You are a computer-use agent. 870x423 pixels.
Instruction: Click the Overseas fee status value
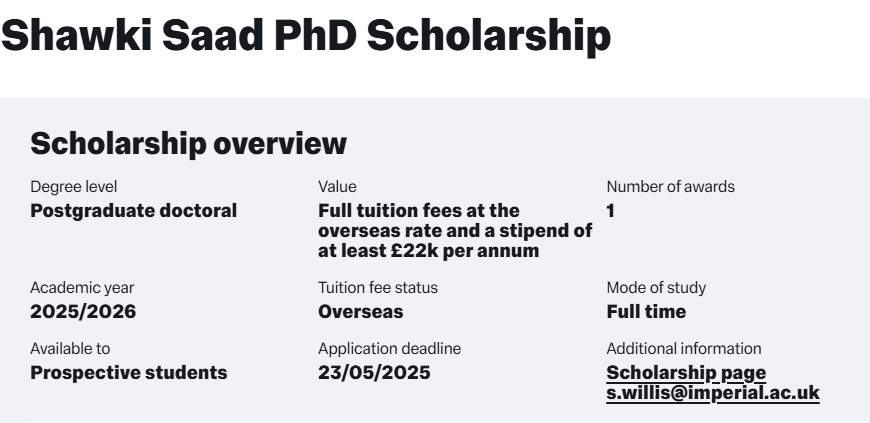pyautogui.click(x=361, y=312)
